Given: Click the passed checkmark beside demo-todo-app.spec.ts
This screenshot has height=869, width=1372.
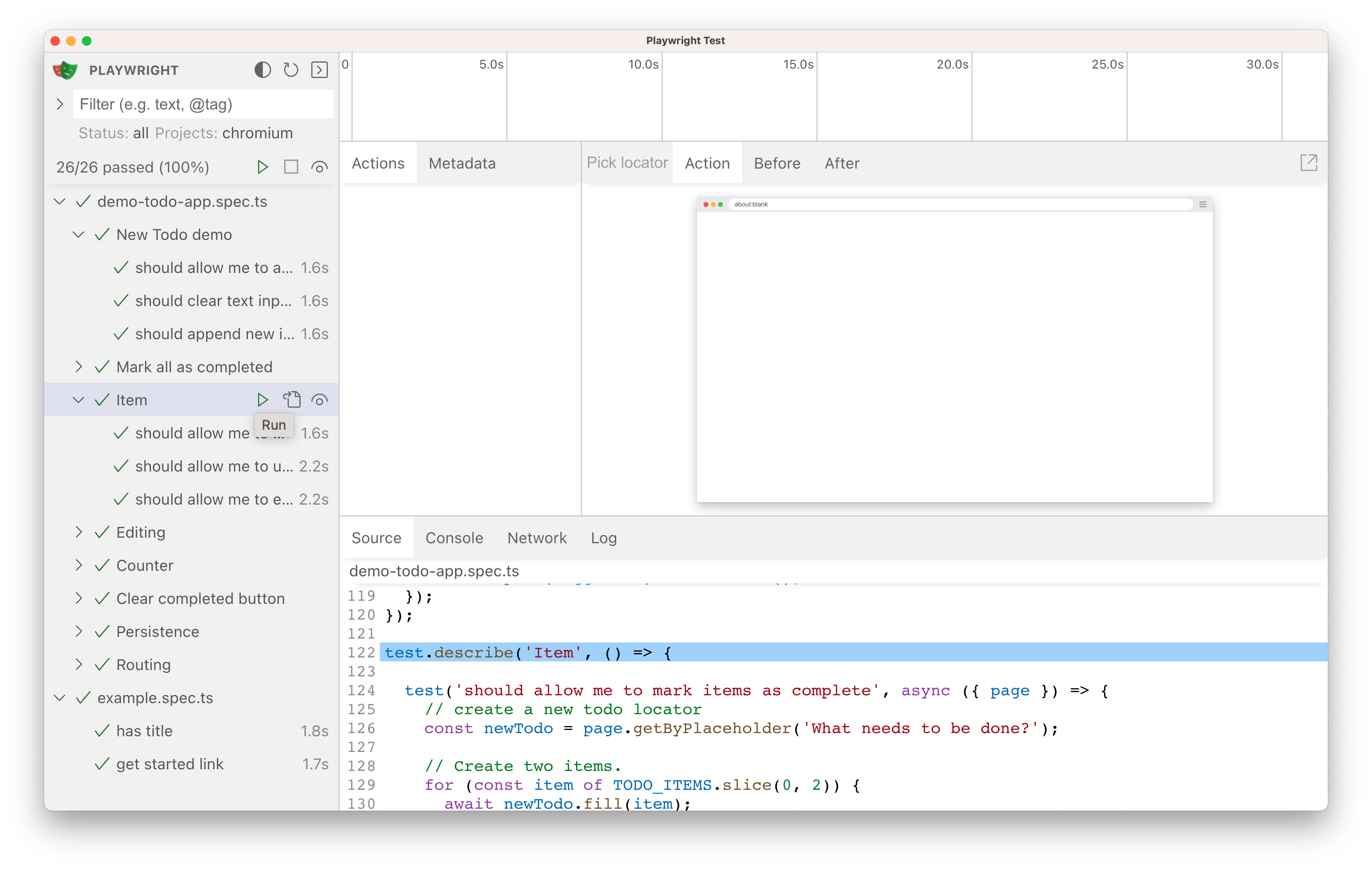Looking at the screenshot, I should point(83,202).
